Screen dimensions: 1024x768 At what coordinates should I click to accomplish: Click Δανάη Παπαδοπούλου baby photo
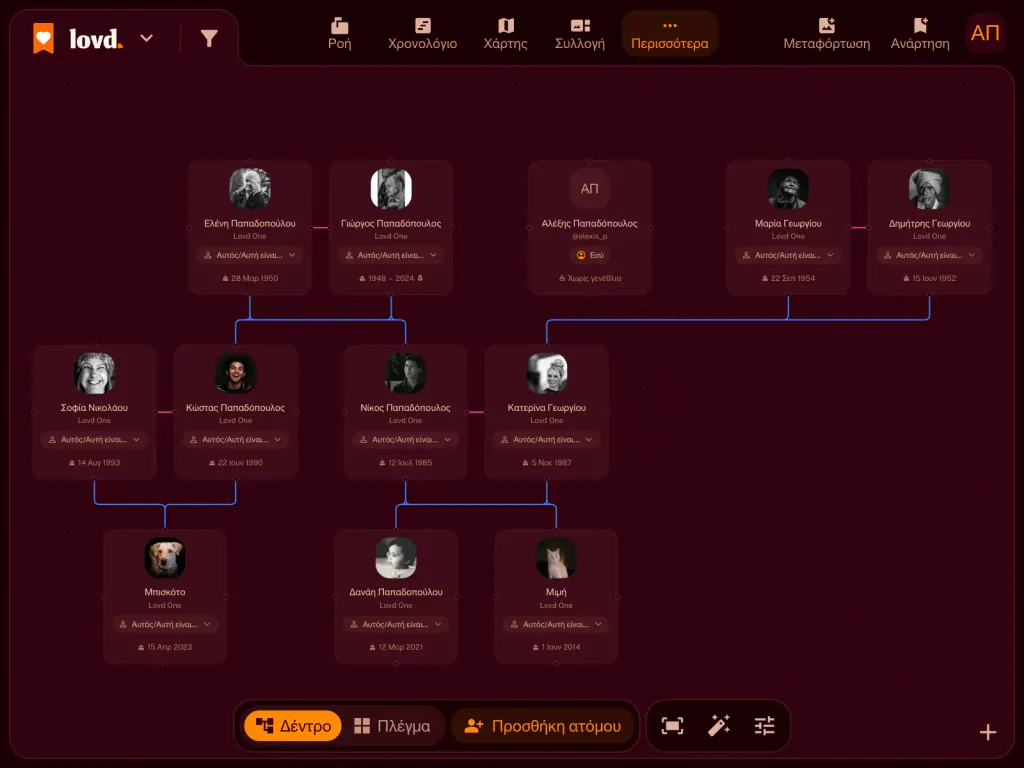click(396, 558)
